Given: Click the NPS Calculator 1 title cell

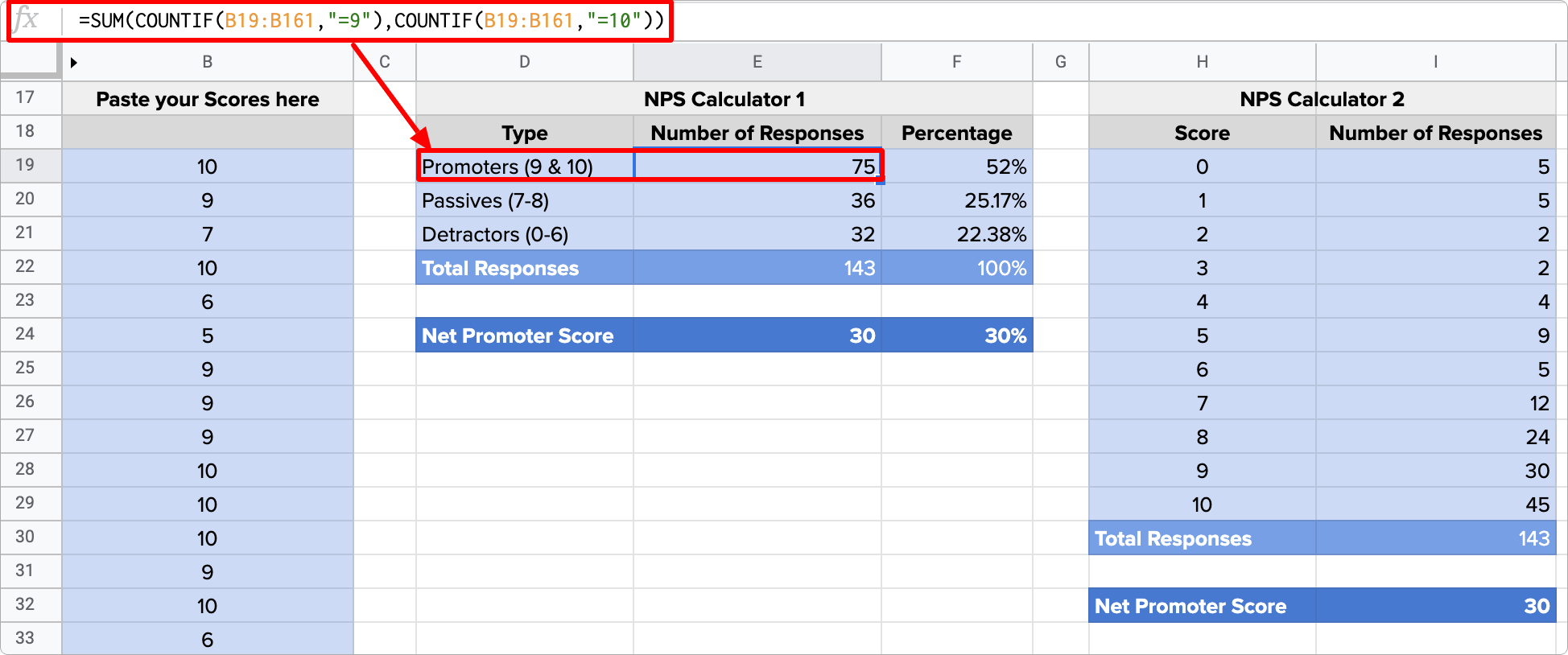Looking at the screenshot, I should pos(724,99).
